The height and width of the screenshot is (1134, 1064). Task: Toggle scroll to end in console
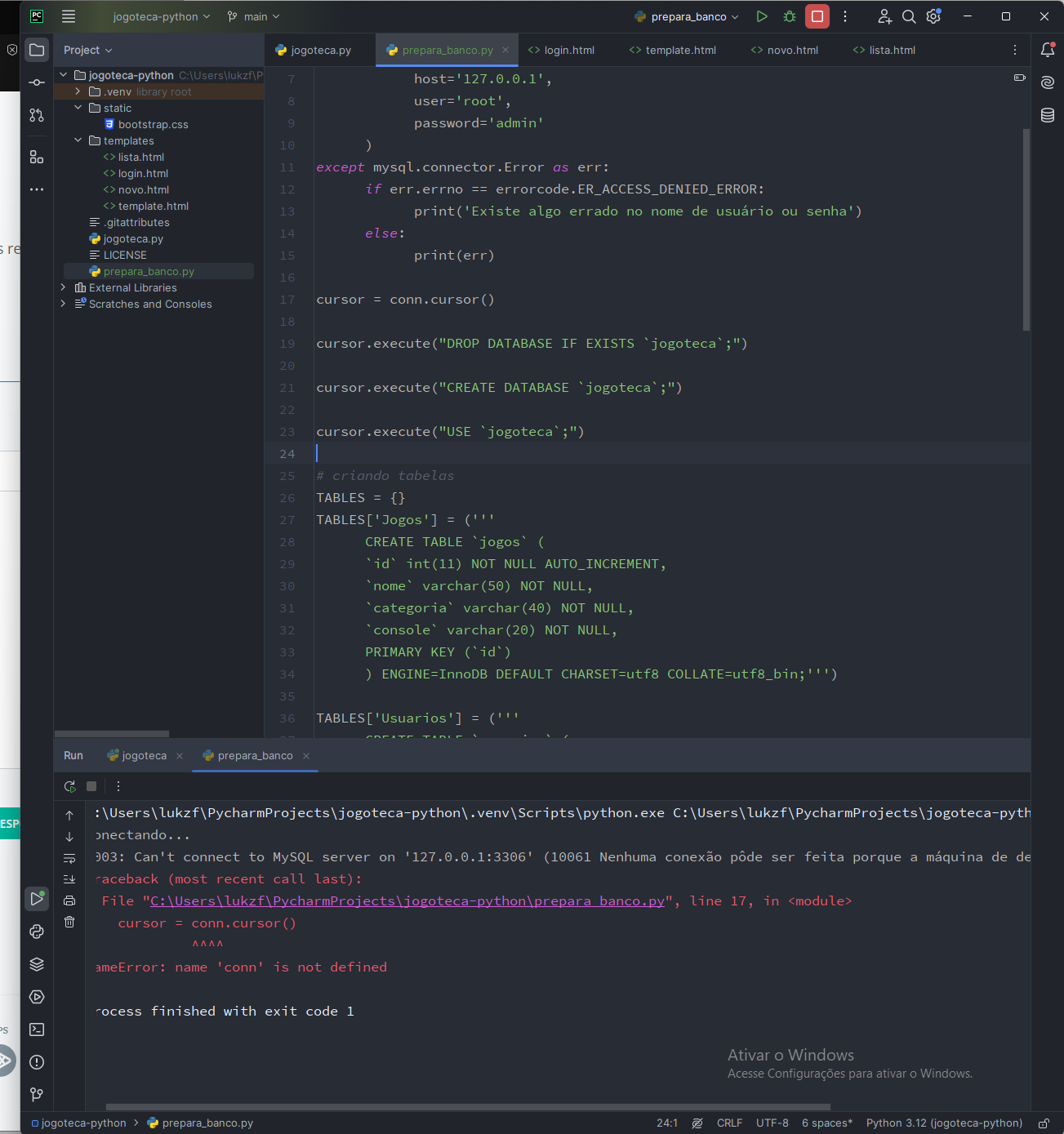pos(69,879)
